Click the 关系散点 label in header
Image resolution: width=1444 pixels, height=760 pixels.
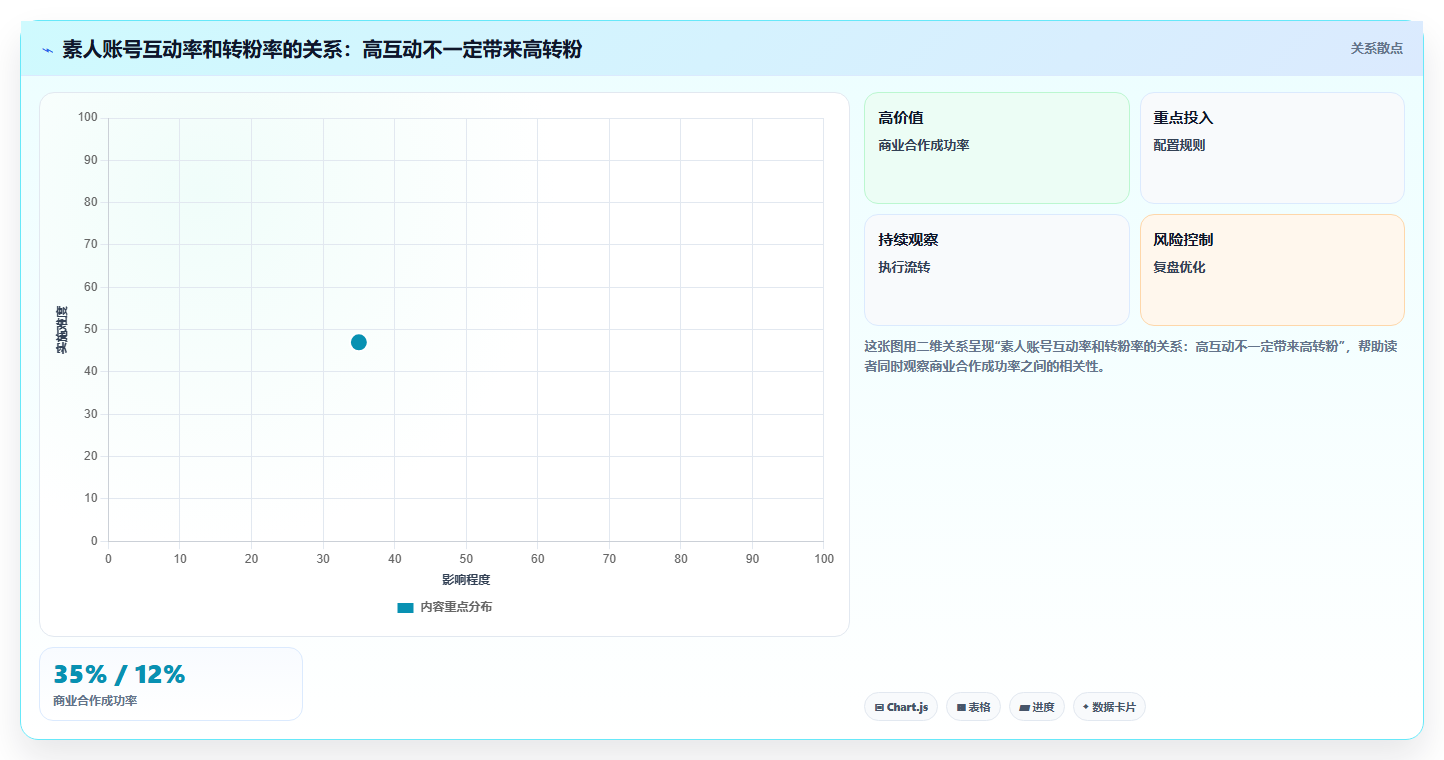tap(1377, 48)
